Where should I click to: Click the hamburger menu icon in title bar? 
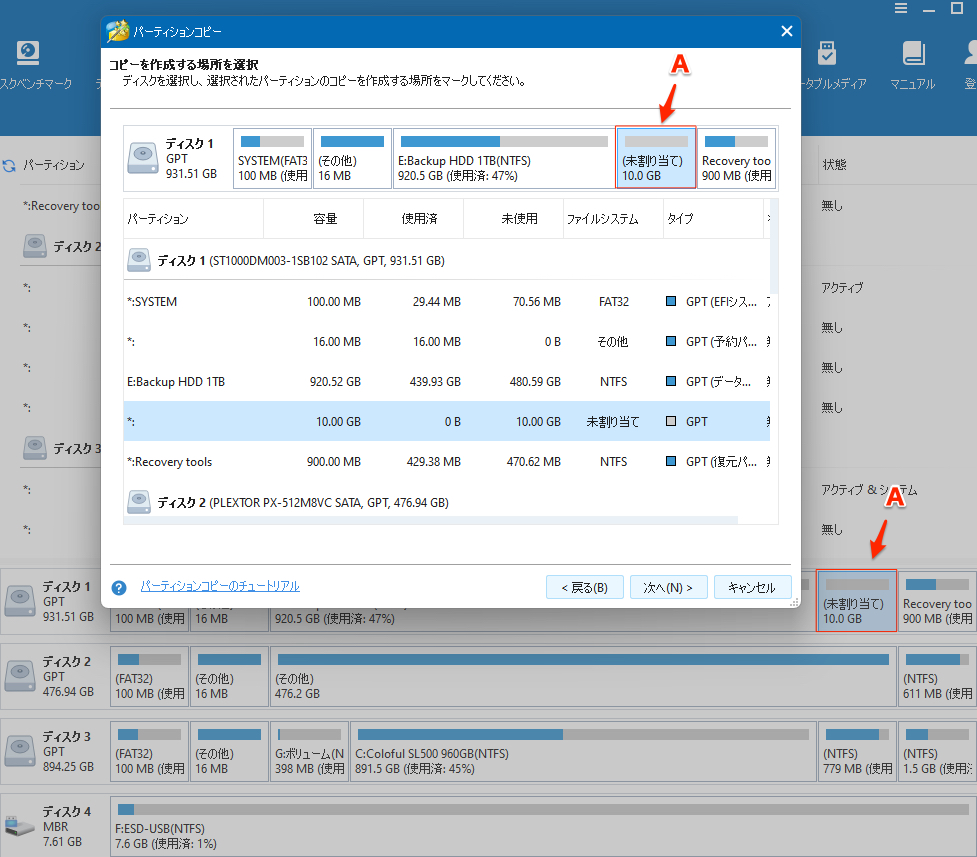click(900, 9)
